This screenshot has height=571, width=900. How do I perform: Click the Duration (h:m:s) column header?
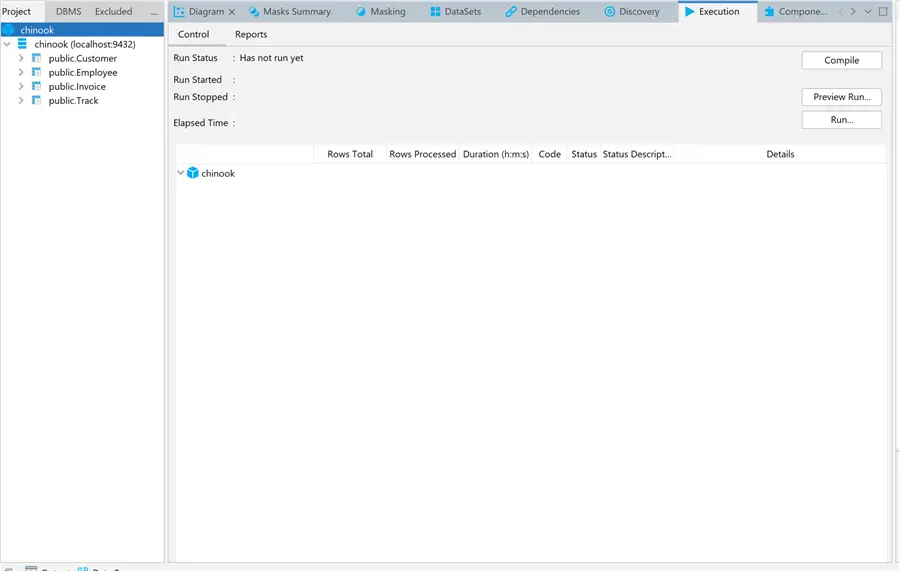pos(496,154)
